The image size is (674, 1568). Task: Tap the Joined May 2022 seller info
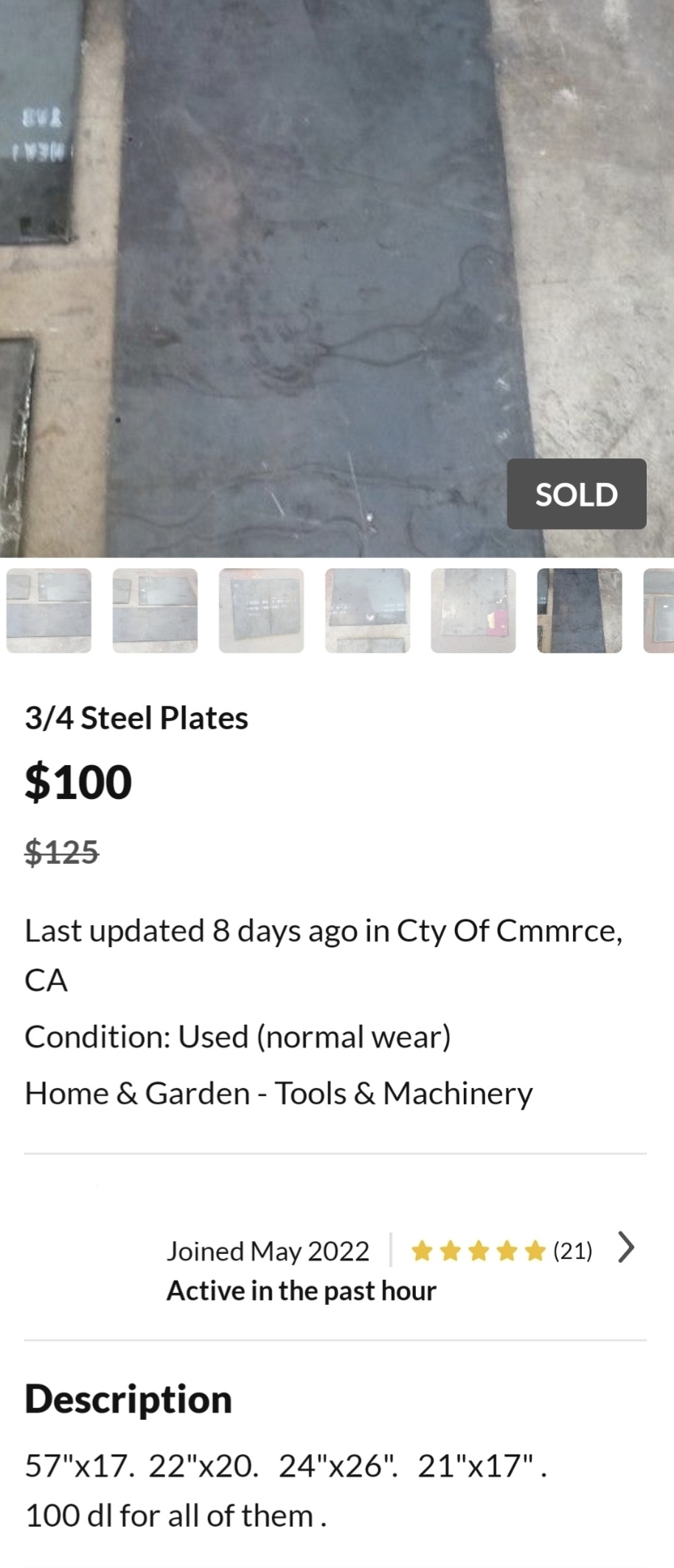click(x=268, y=1251)
